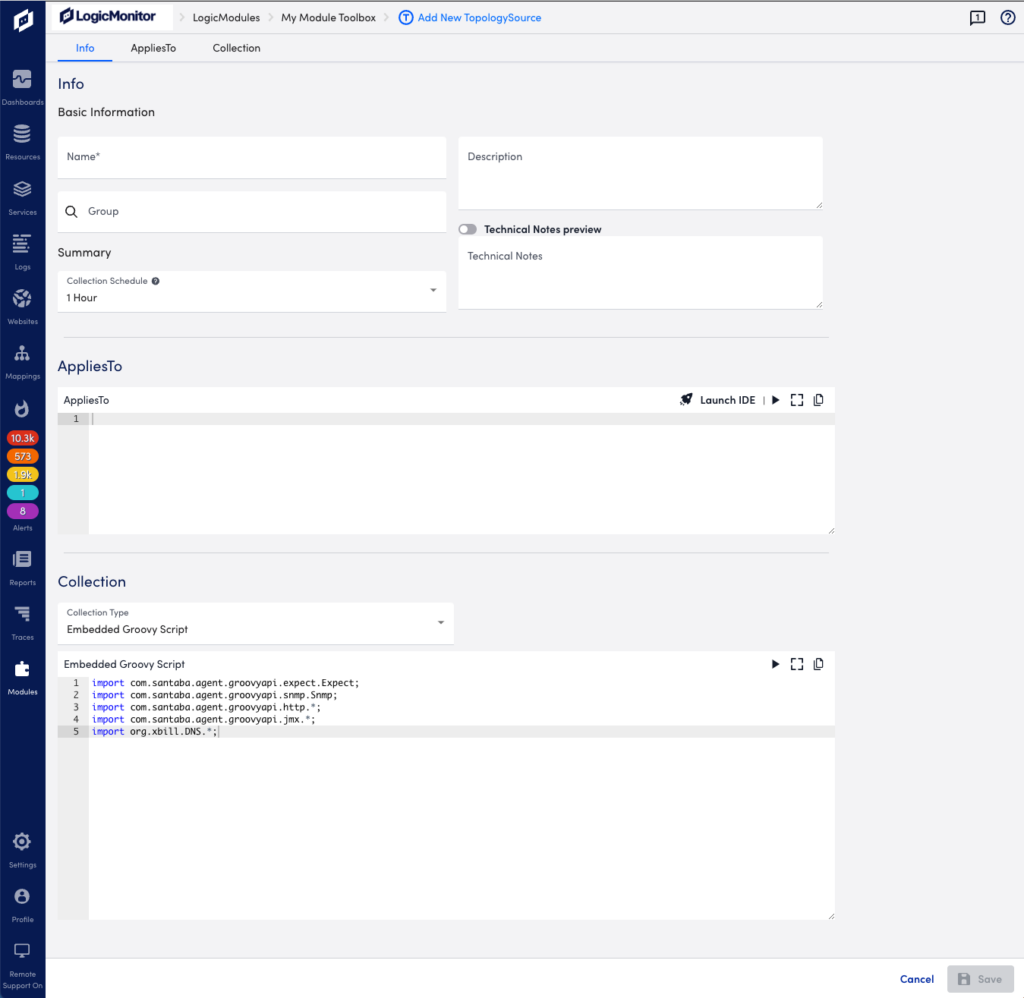Click the groovyapi.jmx import line
This screenshot has height=998, width=1024.
(x=204, y=719)
